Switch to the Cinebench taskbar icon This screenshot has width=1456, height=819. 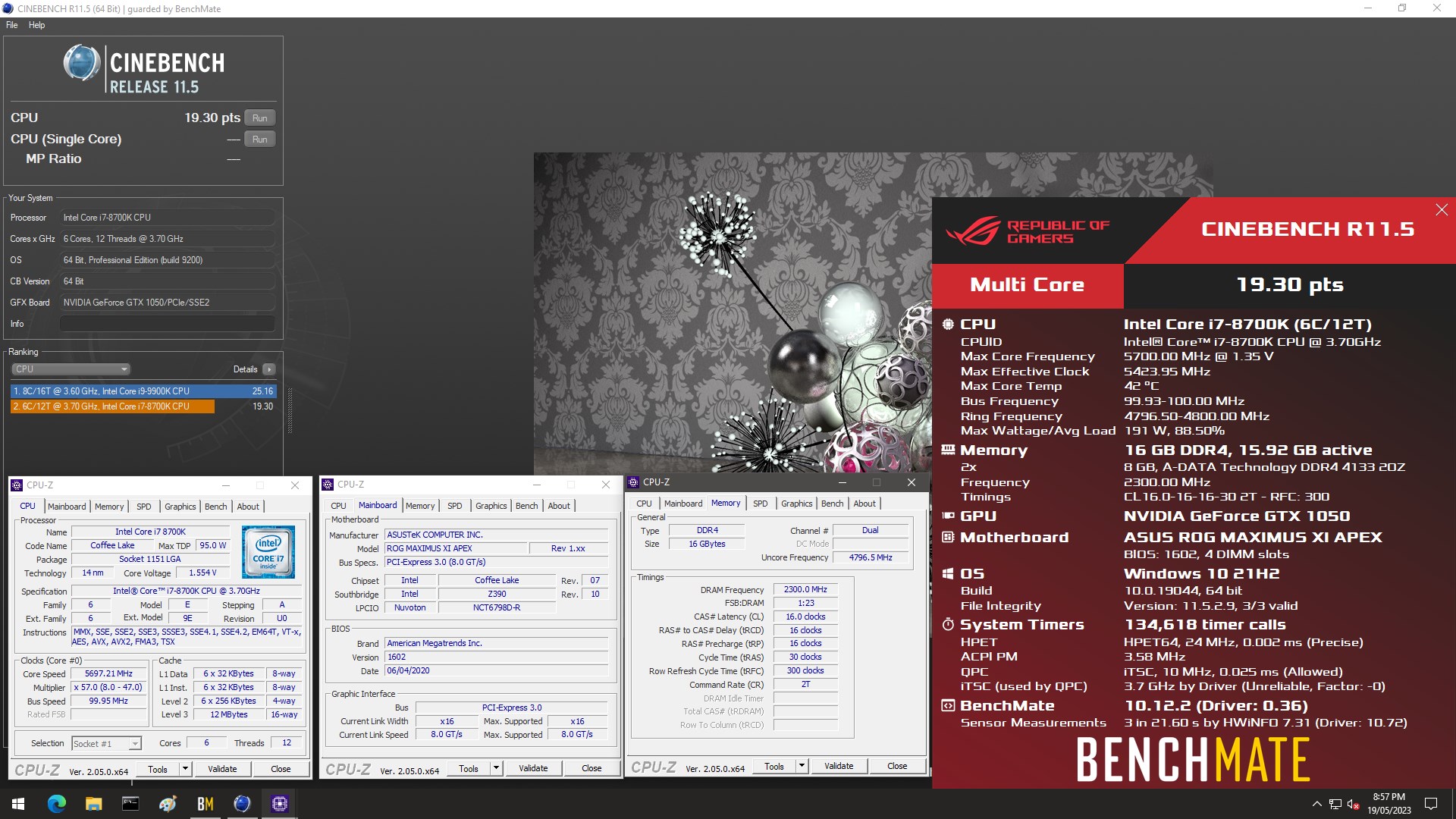(x=242, y=804)
